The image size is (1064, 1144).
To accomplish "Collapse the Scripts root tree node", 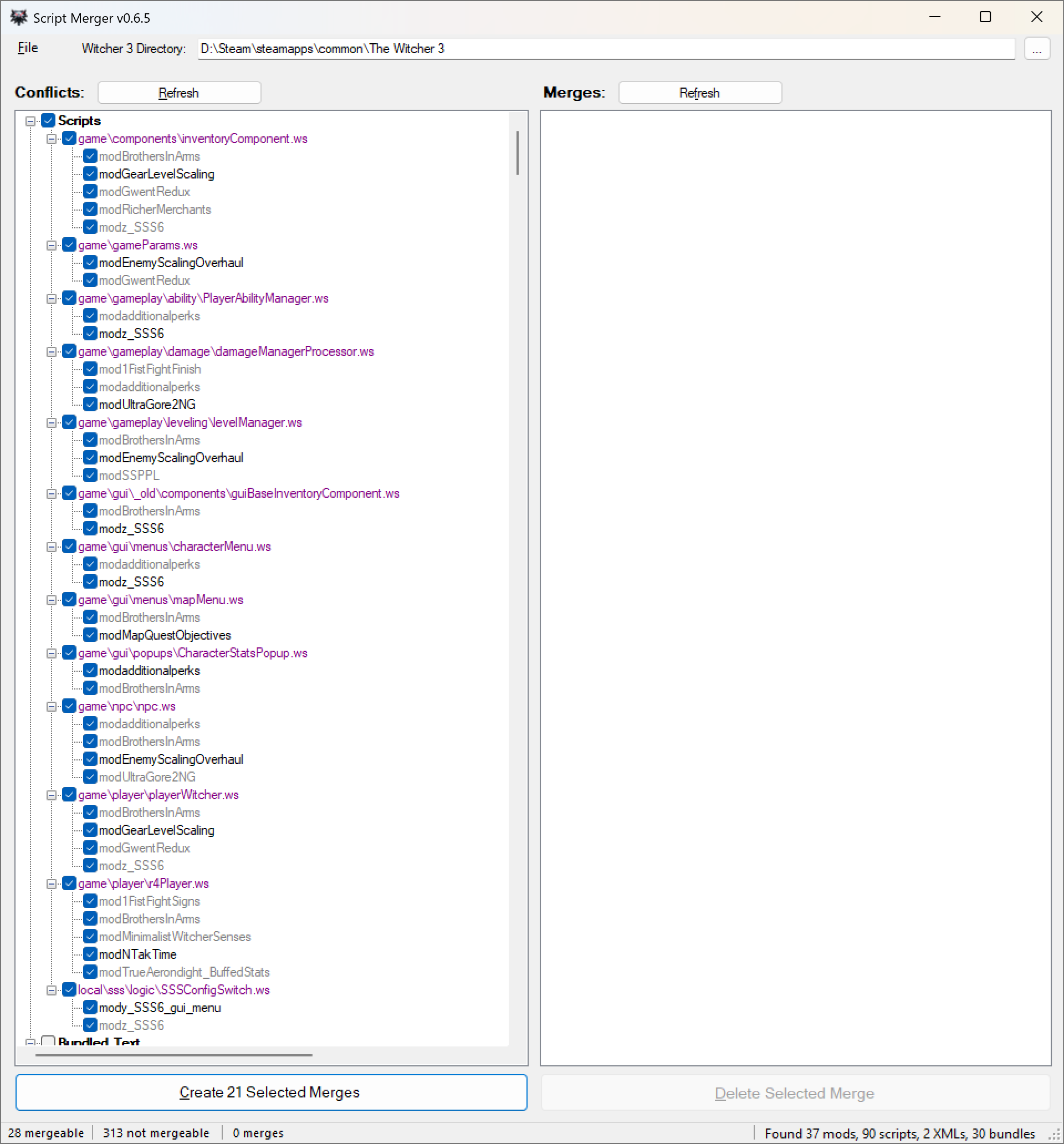I will tap(30, 121).
